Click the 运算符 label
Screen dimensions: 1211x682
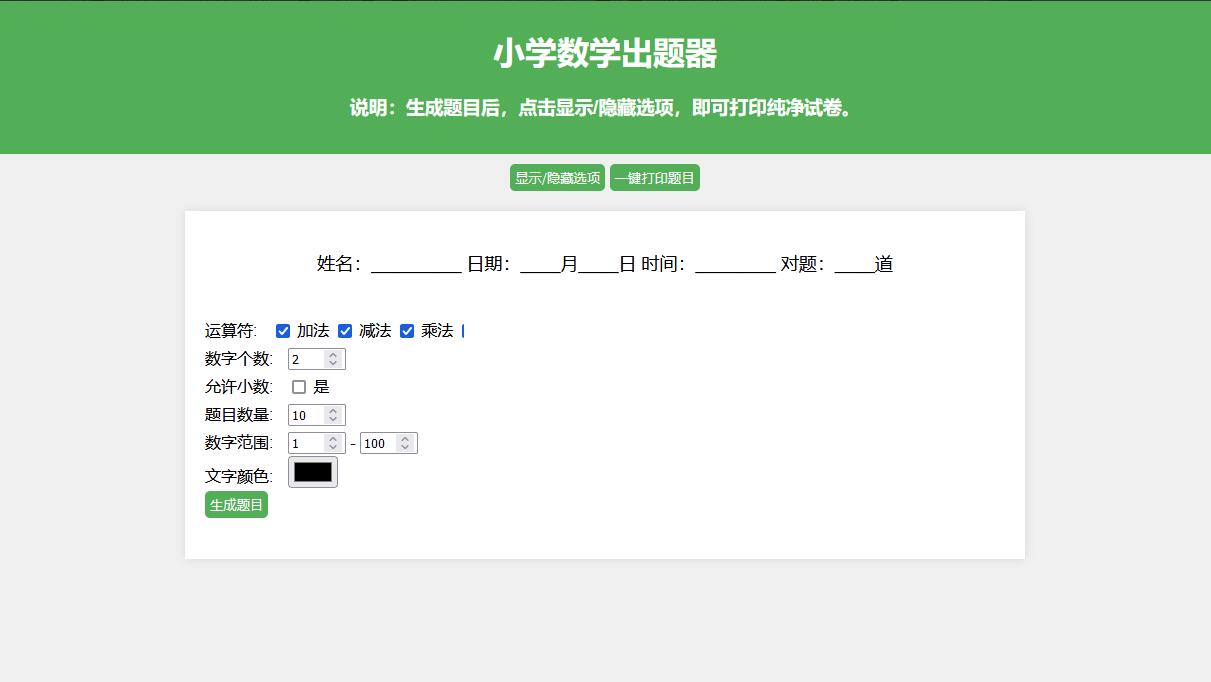click(x=231, y=331)
